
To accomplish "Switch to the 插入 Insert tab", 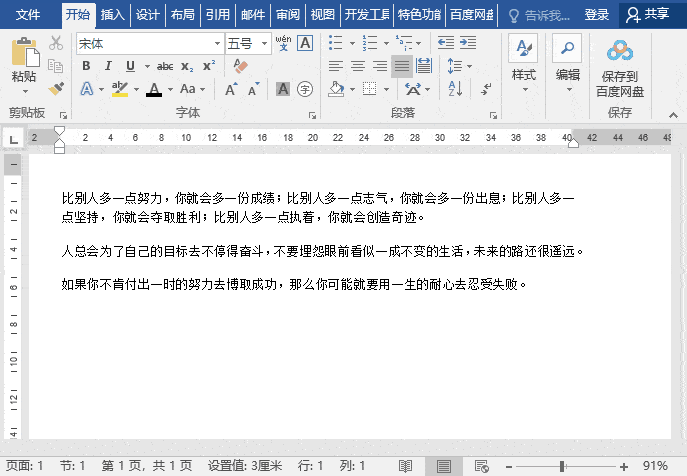I will point(113,15).
